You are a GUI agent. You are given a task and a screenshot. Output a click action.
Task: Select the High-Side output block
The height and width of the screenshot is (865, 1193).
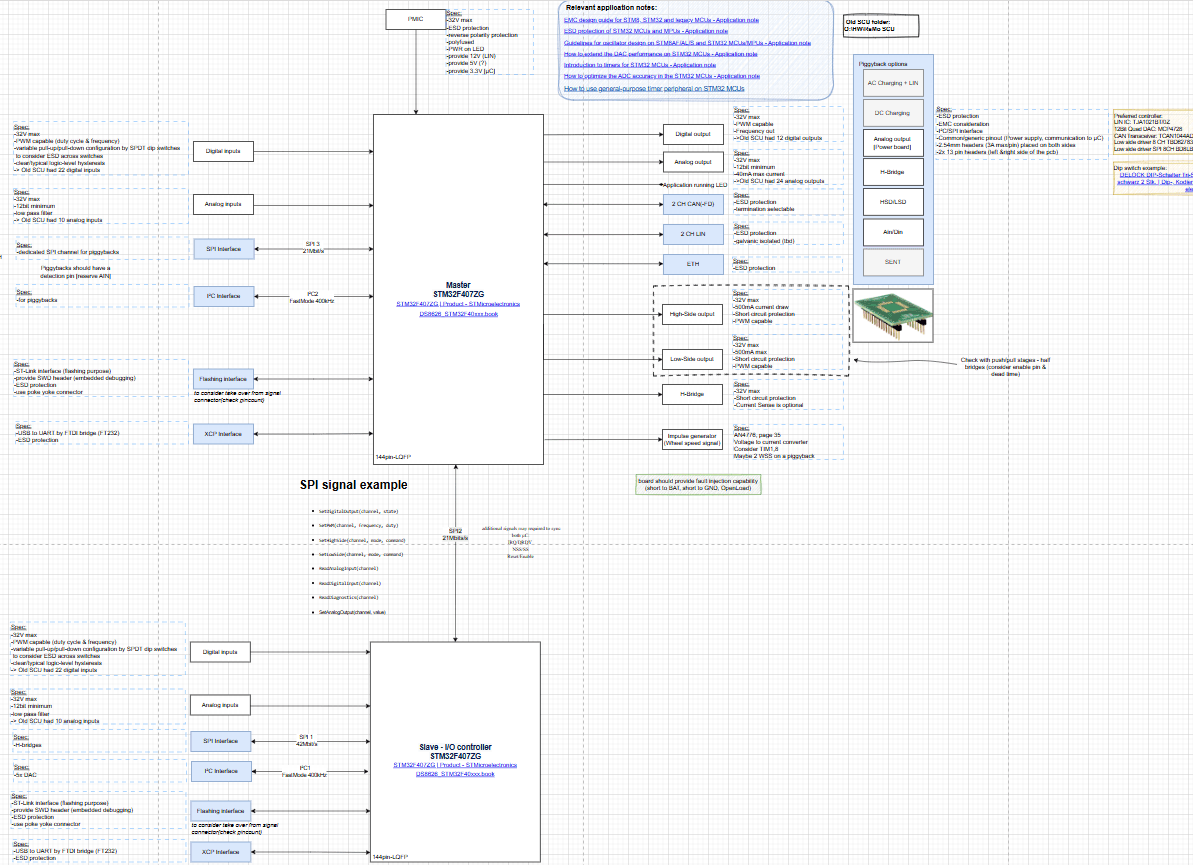692,313
